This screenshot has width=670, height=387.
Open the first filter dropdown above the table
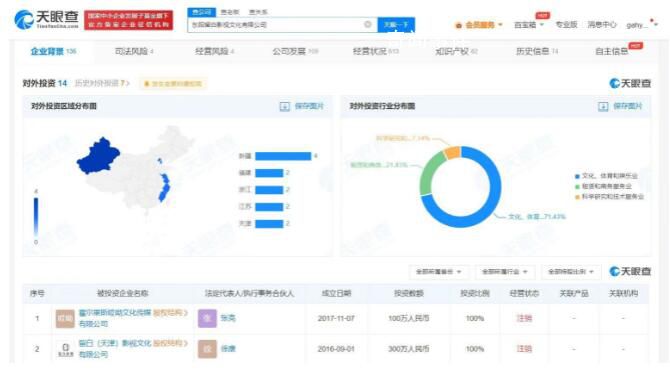tap(439, 272)
